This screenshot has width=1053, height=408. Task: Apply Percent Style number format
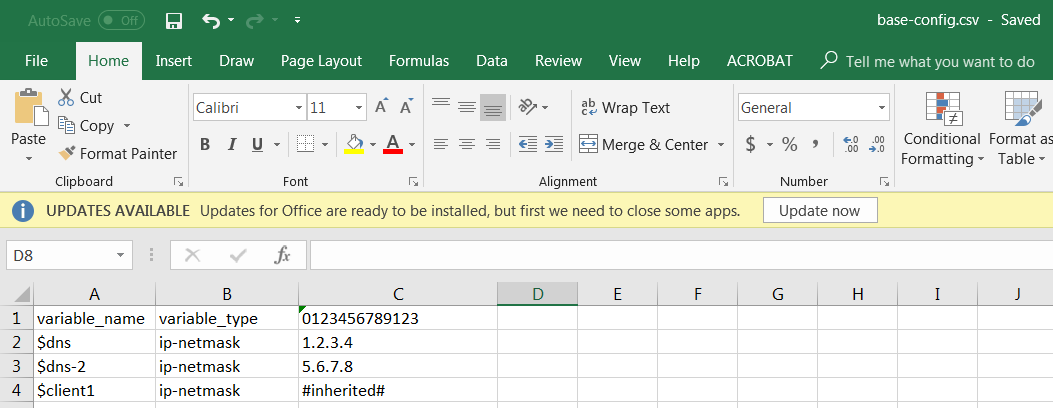[x=789, y=145]
